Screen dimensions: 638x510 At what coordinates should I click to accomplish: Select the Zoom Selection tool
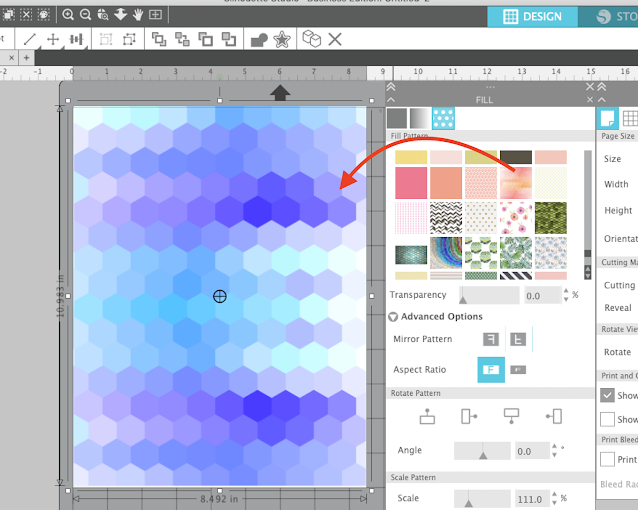[103, 15]
